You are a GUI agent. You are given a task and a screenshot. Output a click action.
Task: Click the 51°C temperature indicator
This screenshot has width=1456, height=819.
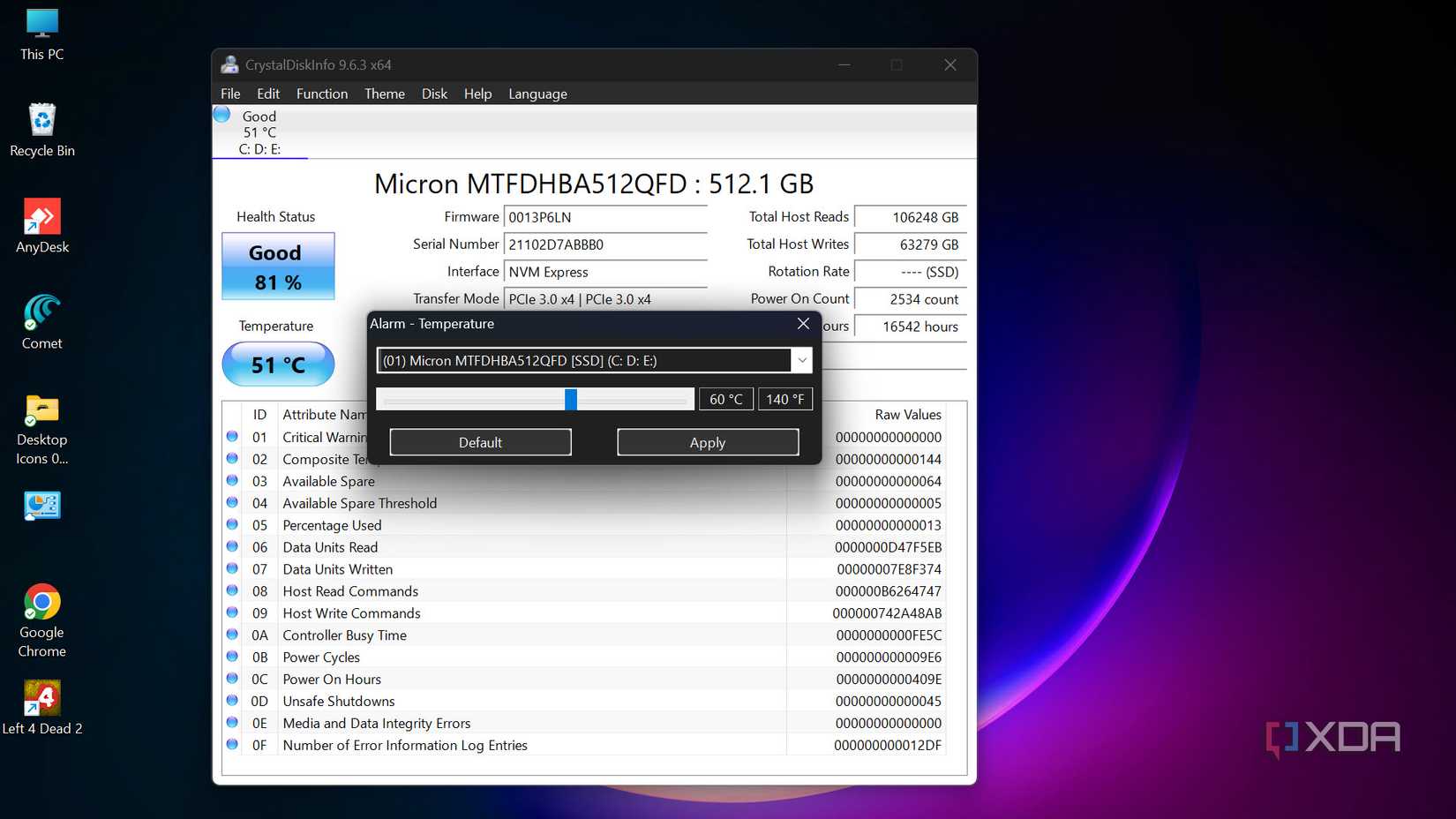pyautogui.click(x=277, y=364)
